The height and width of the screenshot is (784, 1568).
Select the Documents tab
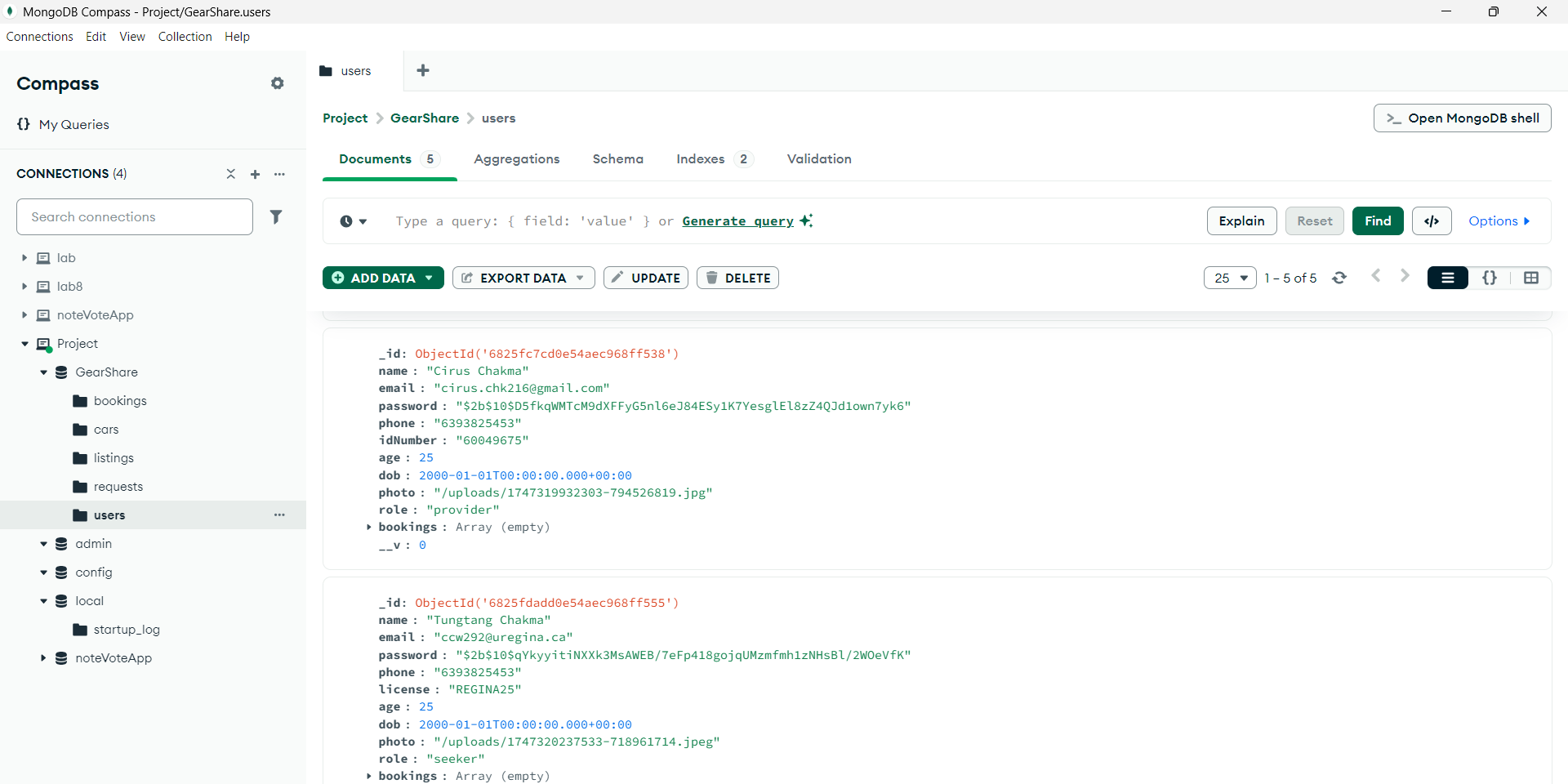[x=389, y=159]
